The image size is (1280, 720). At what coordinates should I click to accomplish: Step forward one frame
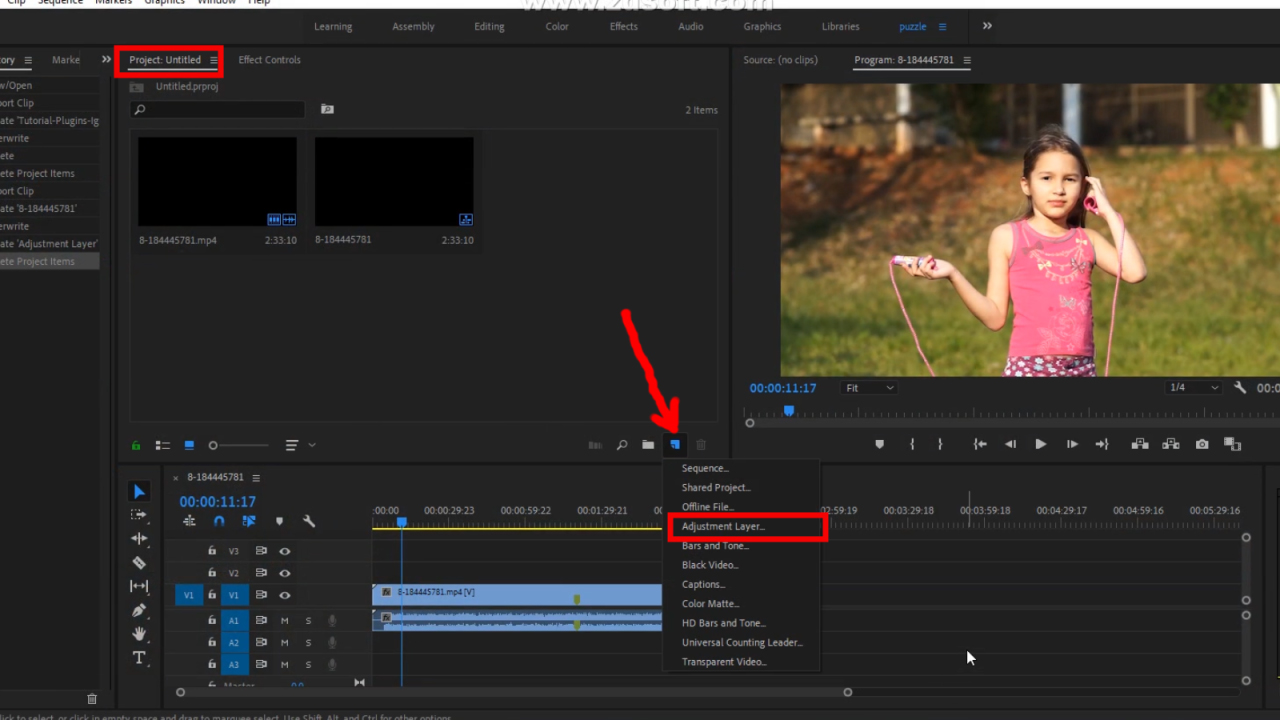click(x=1072, y=444)
